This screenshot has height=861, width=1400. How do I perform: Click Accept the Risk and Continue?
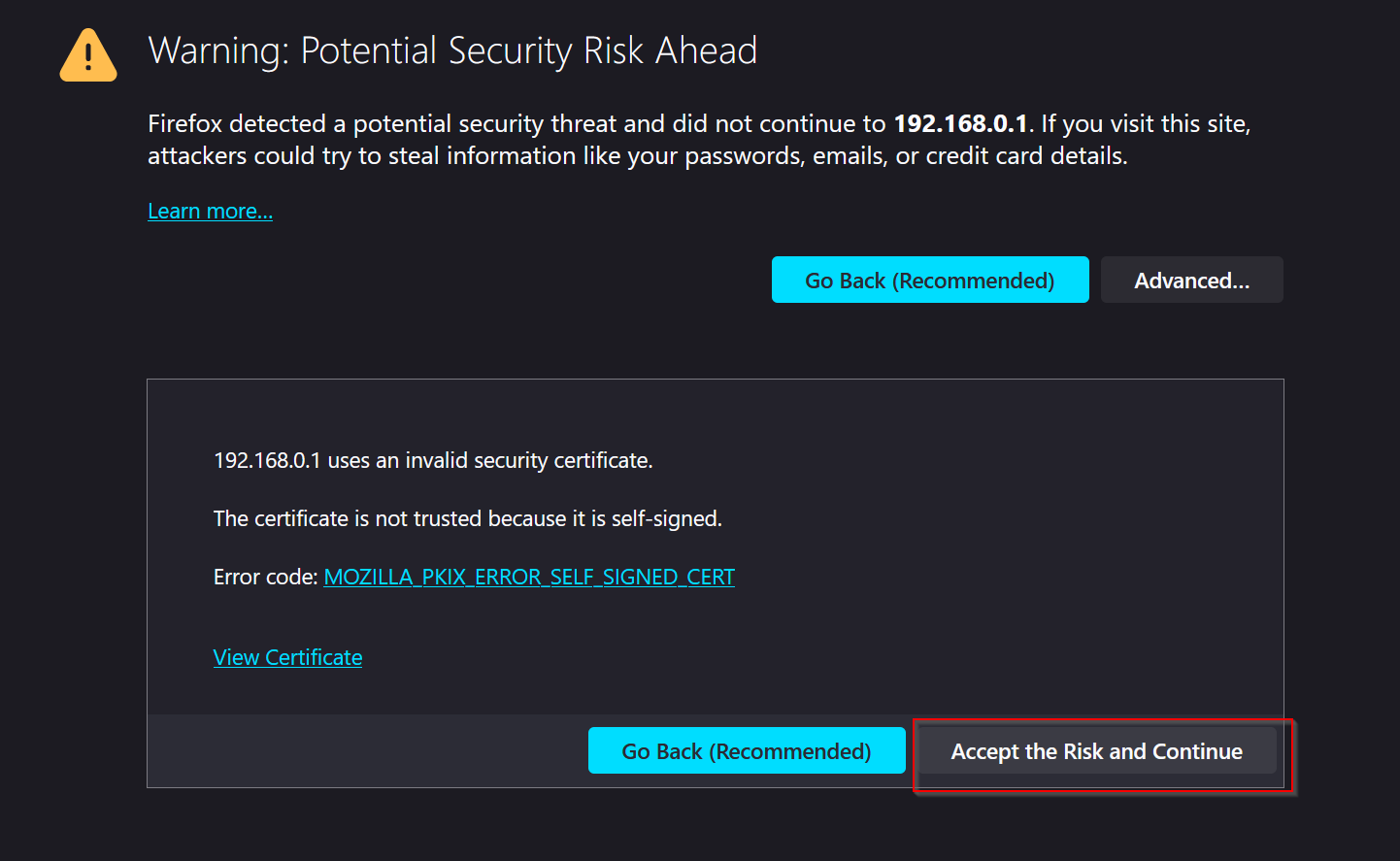pos(1097,750)
